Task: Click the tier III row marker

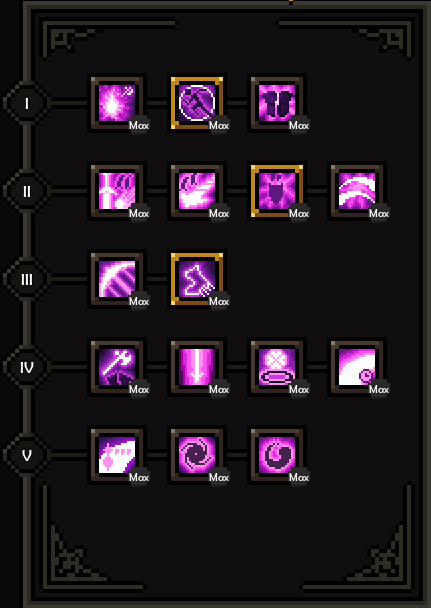Action: (27, 279)
